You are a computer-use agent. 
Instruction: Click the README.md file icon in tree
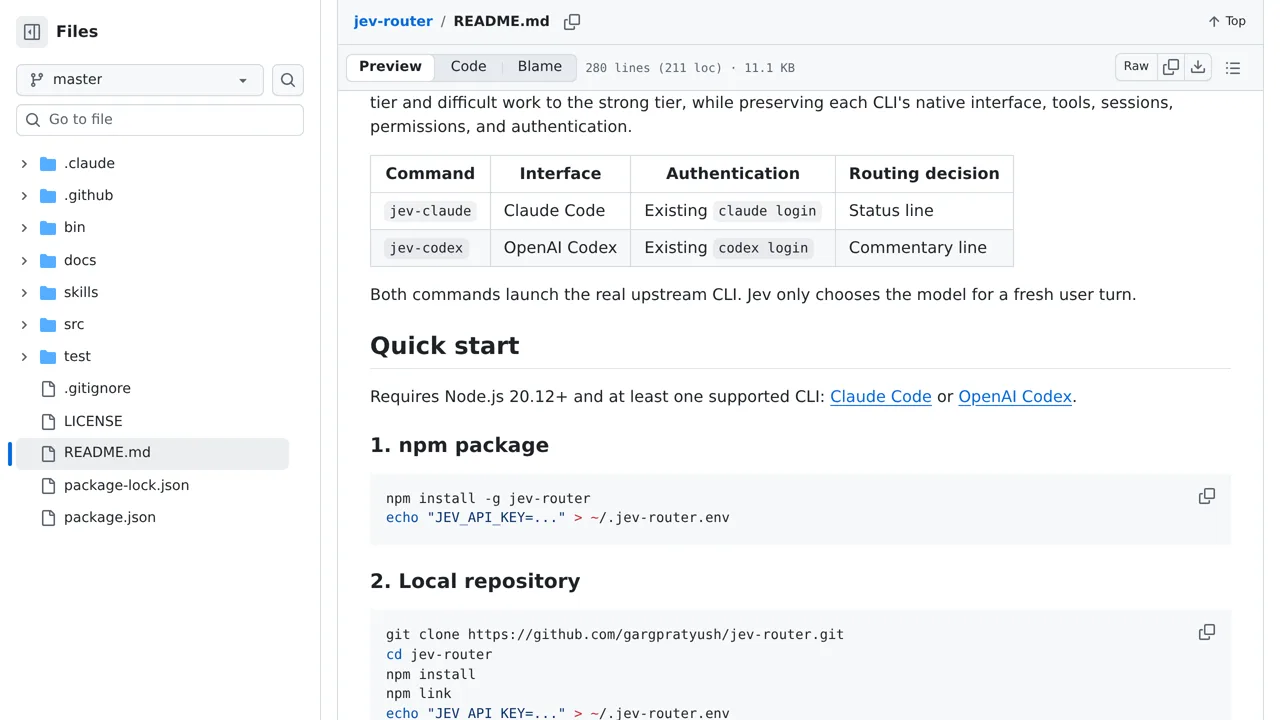tap(48, 454)
